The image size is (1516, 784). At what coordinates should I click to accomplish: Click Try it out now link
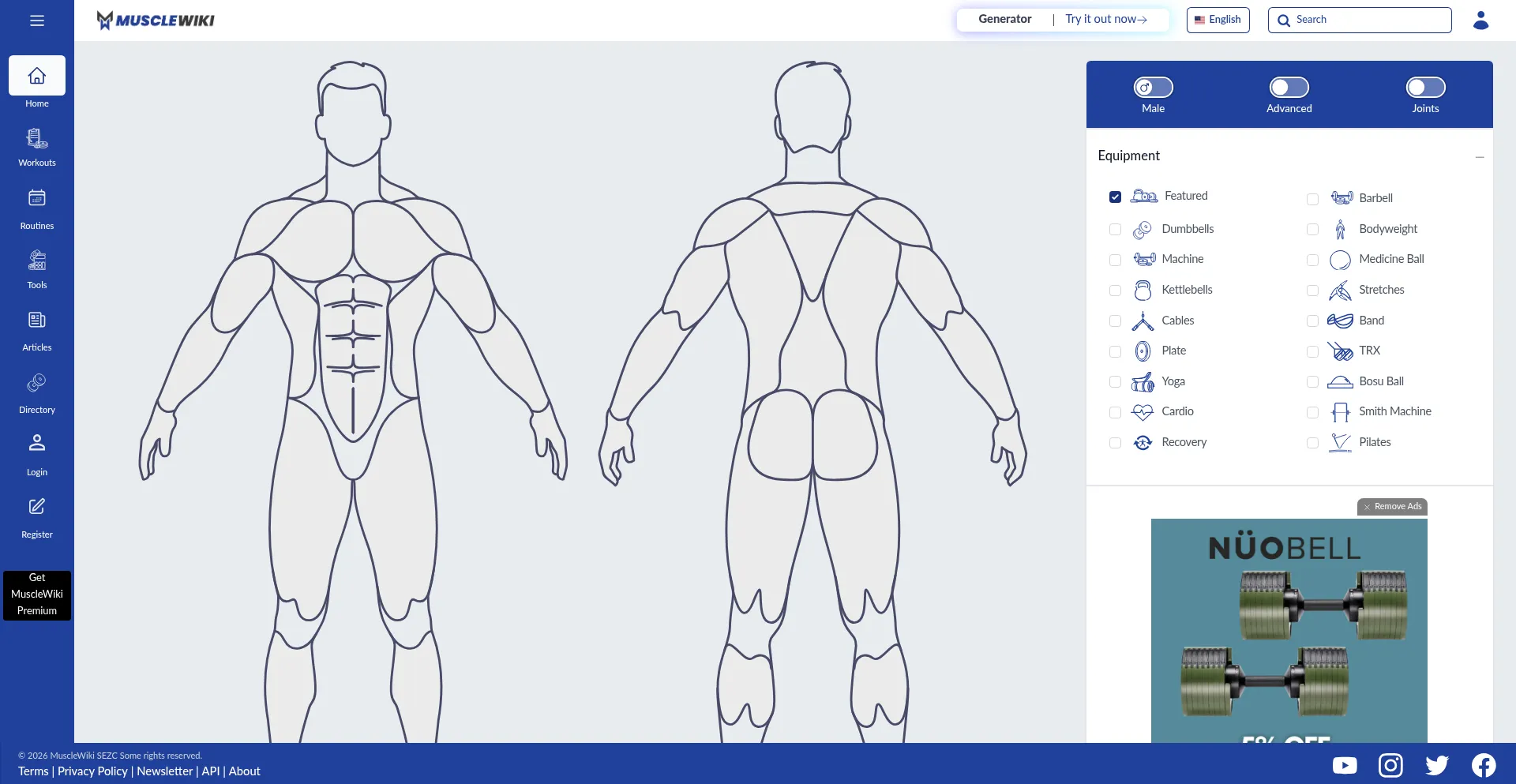point(1105,19)
